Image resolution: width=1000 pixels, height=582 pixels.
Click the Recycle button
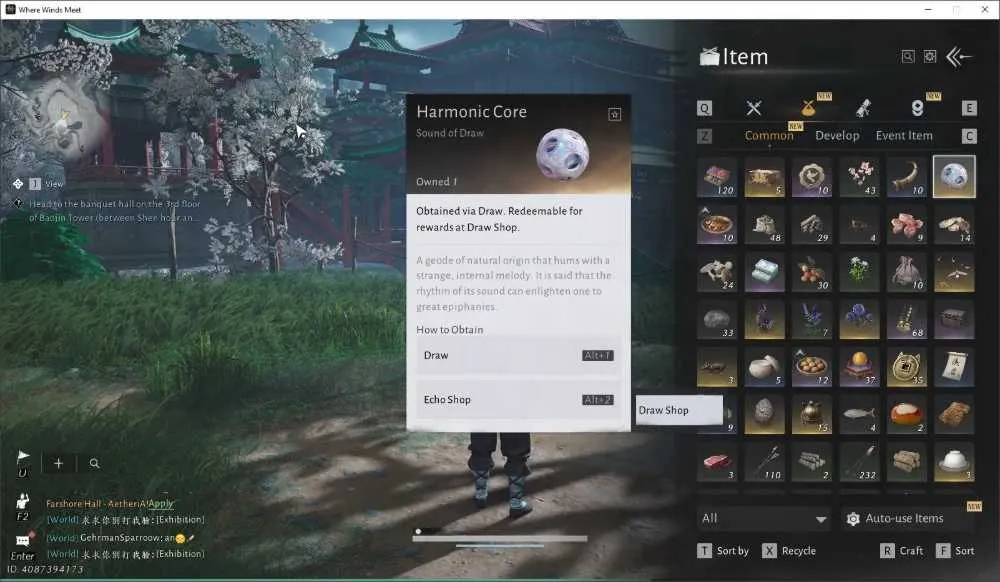click(x=790, y=551)
